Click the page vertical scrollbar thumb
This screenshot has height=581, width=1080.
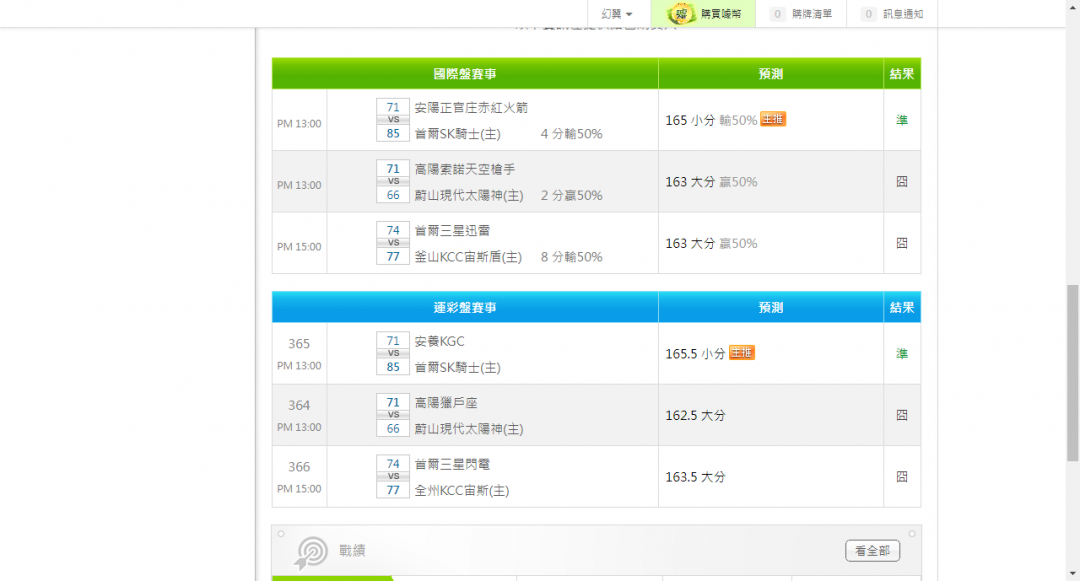[x=1072, y=372]
